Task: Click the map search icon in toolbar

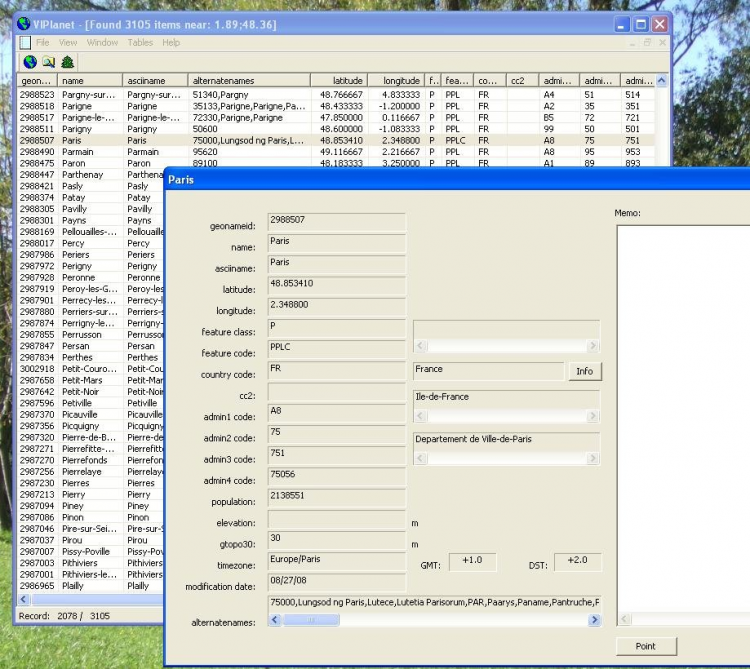Action: (x=49, y=62)
